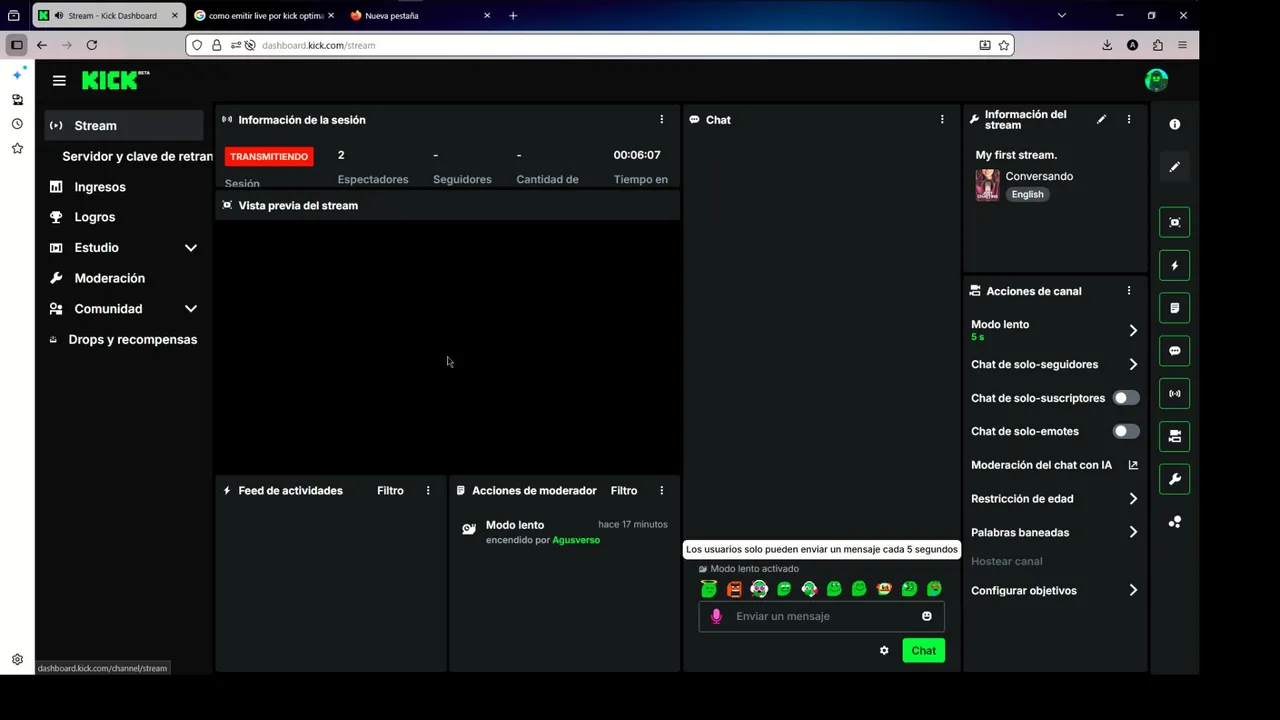Toggle the chat bubble panel icon
Screen dimensions: 1280x720
[x=1175, y=351]
